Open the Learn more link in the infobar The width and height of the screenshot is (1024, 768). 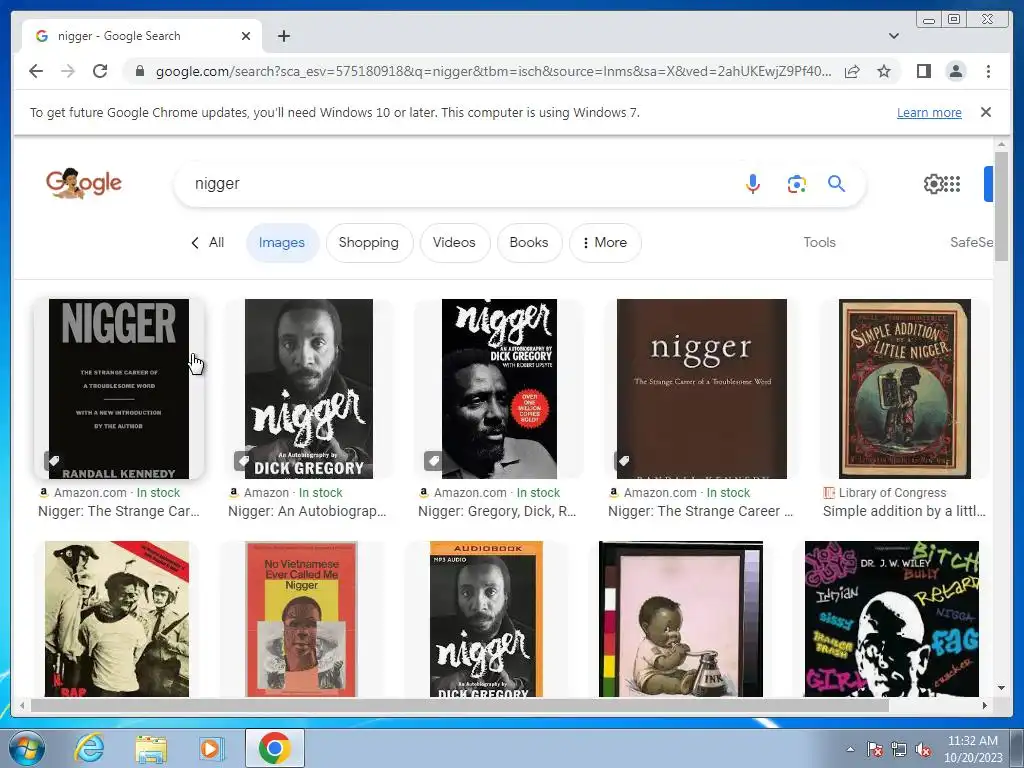pyautogui.click(x=929, y=112)
